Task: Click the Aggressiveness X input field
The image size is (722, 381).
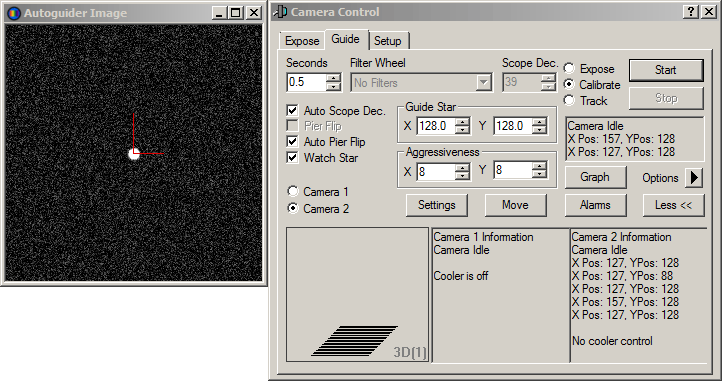Action: 436,172
